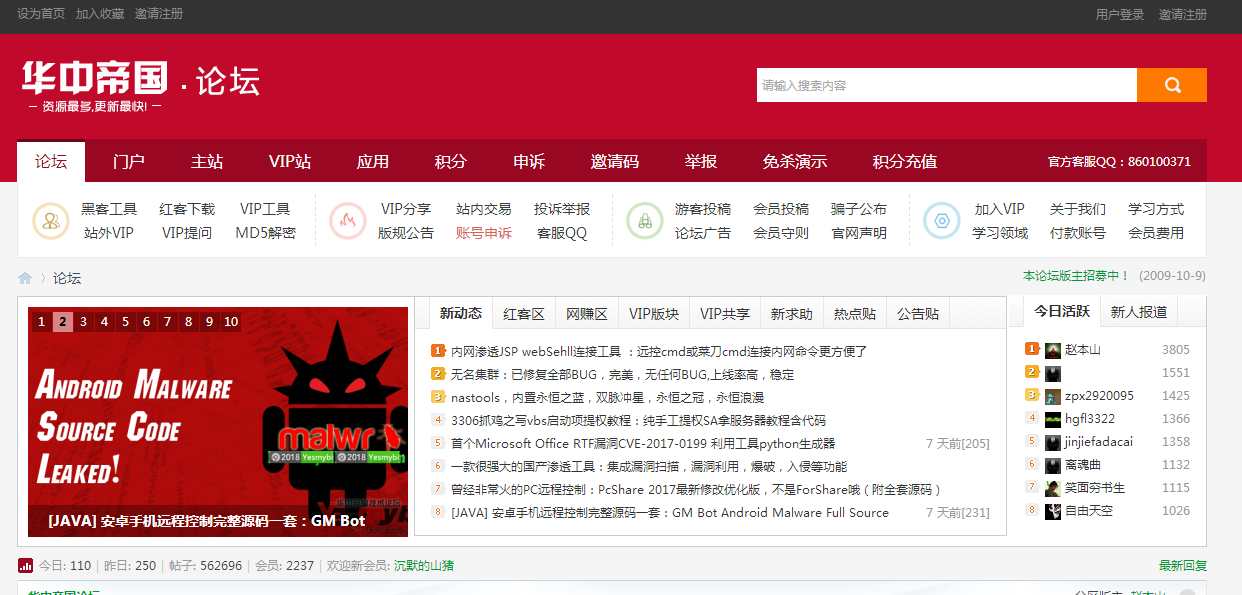Open the 申诉 navigation item
Image resolution: width=1242 pixels, height=595 pixels.
click(x=529, y=161)
